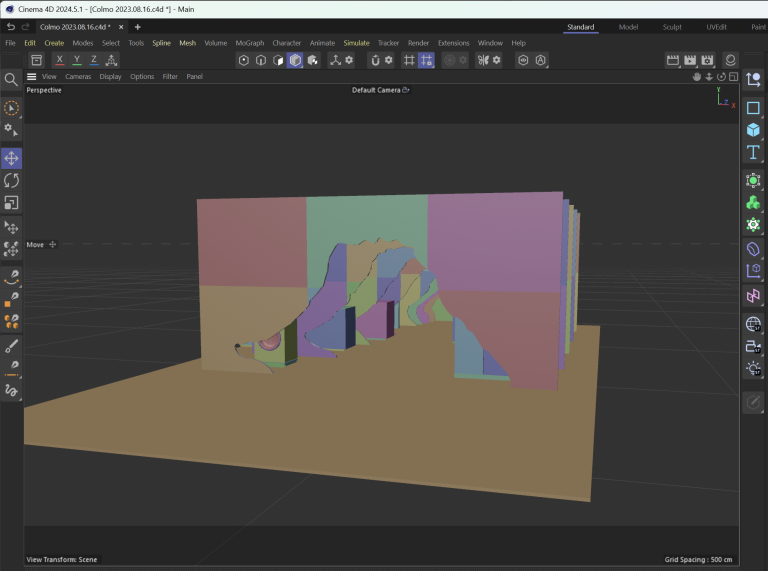The width and height of the screenshot is (768, 571).
Task: Add a new document tab with plus
Action: (x=137, y=27)
